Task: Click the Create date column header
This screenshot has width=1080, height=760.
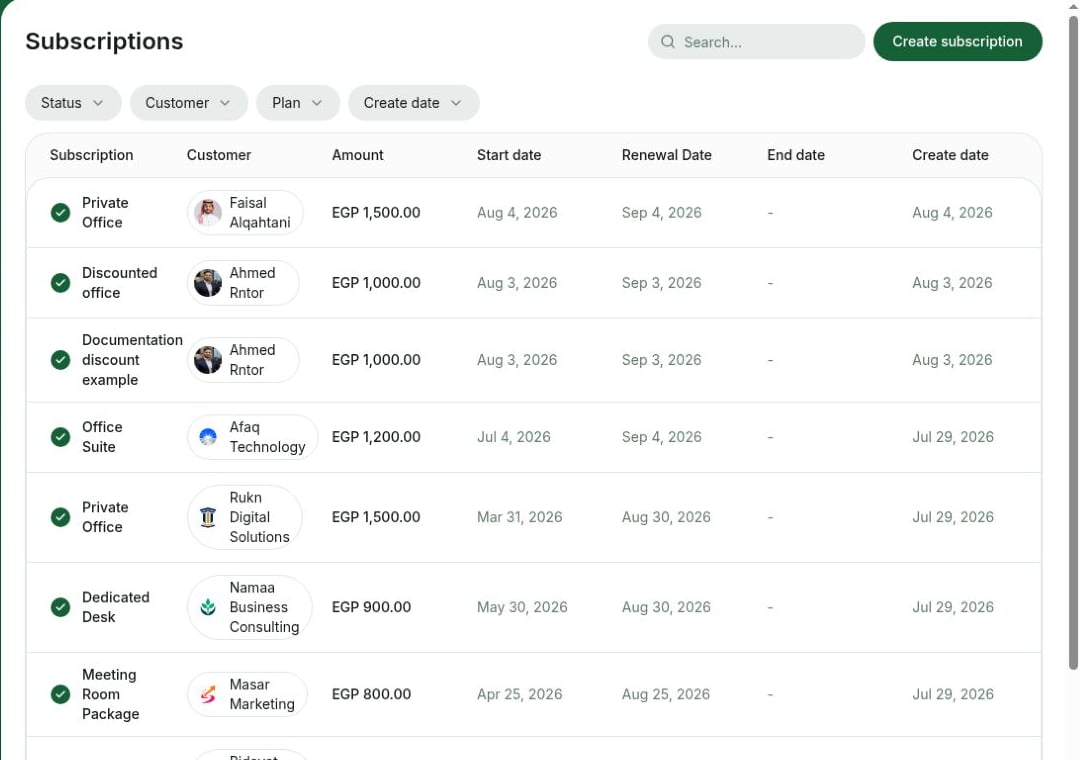Action: (x=951, y=155)
